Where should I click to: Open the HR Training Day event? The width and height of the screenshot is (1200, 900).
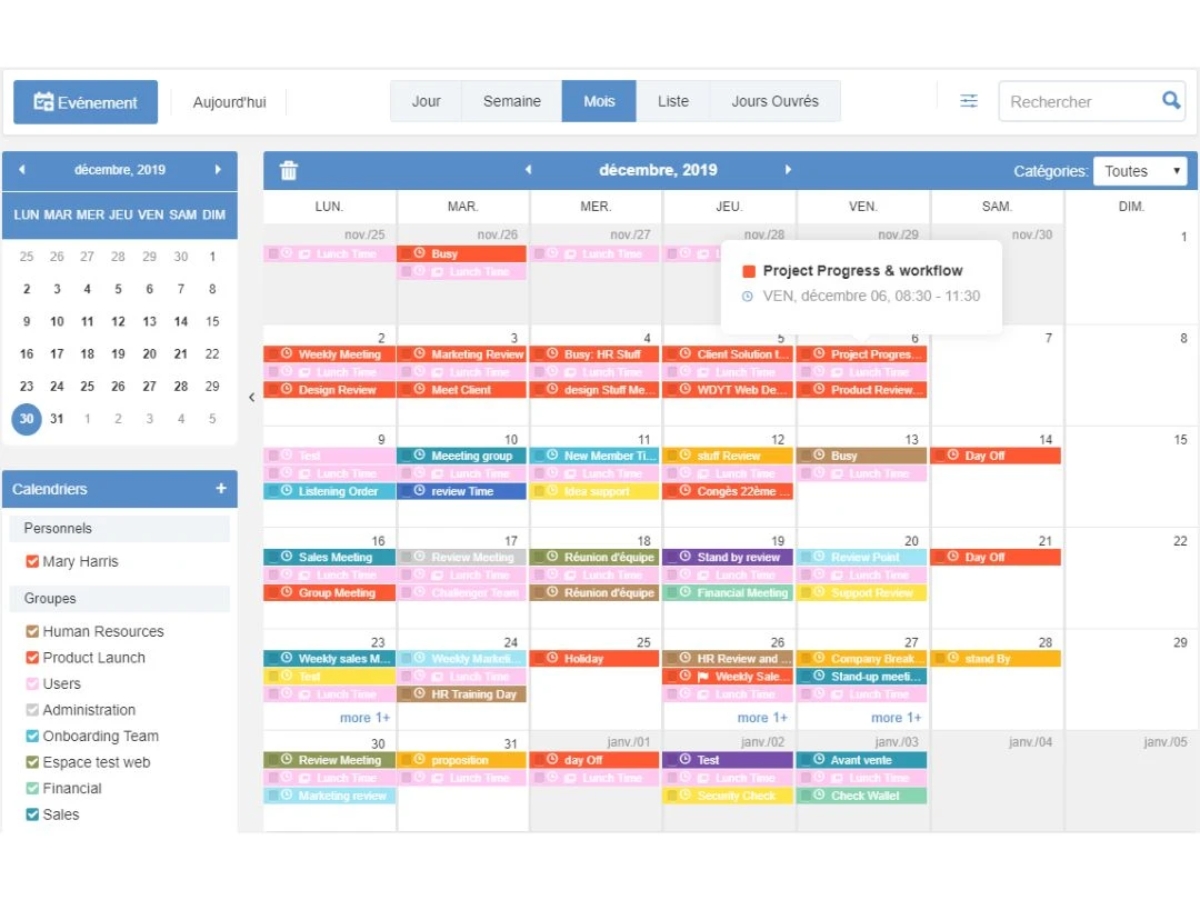(x=463, y=694)
